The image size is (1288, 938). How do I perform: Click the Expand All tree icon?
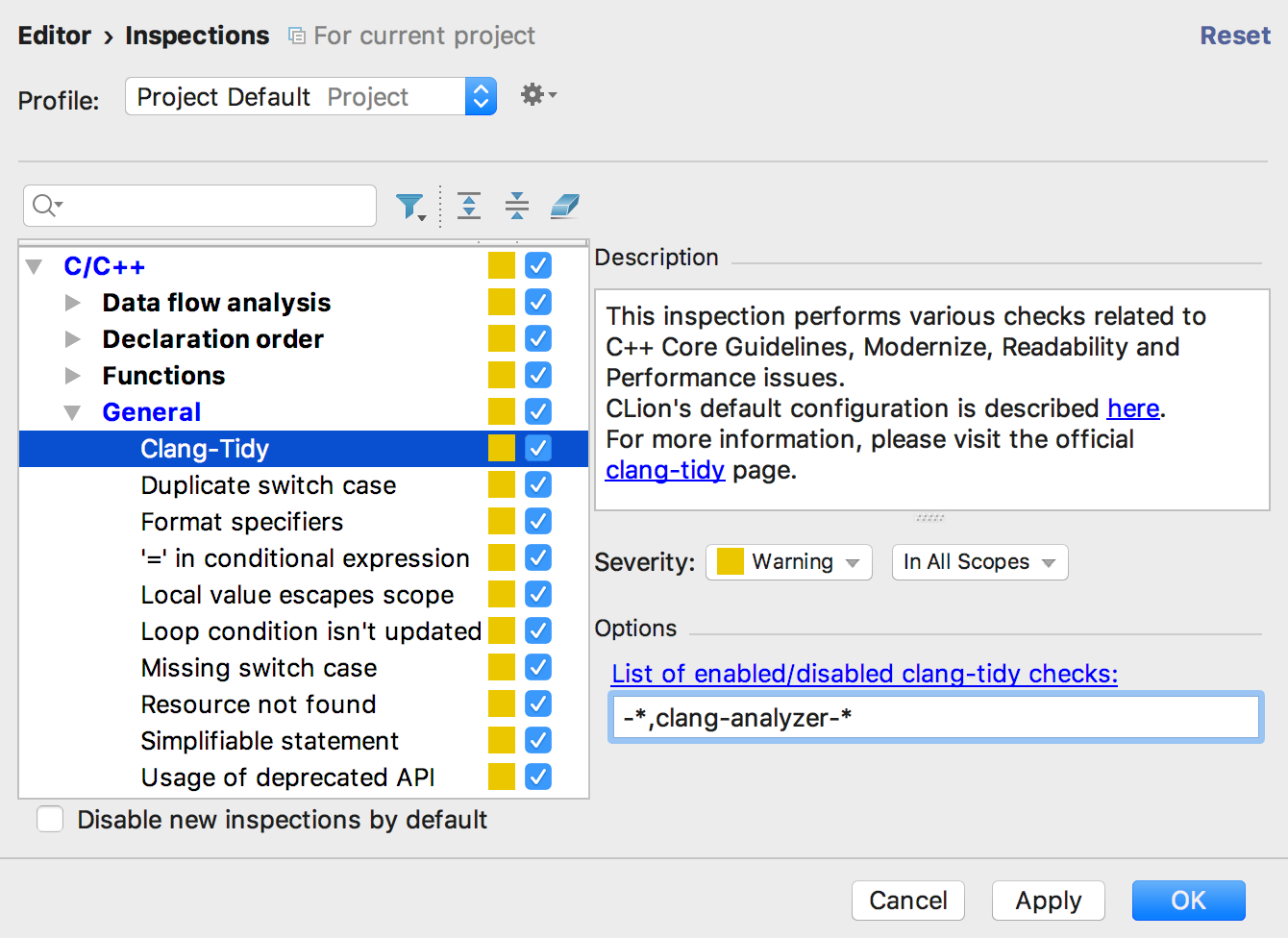(x=469, y=206)
